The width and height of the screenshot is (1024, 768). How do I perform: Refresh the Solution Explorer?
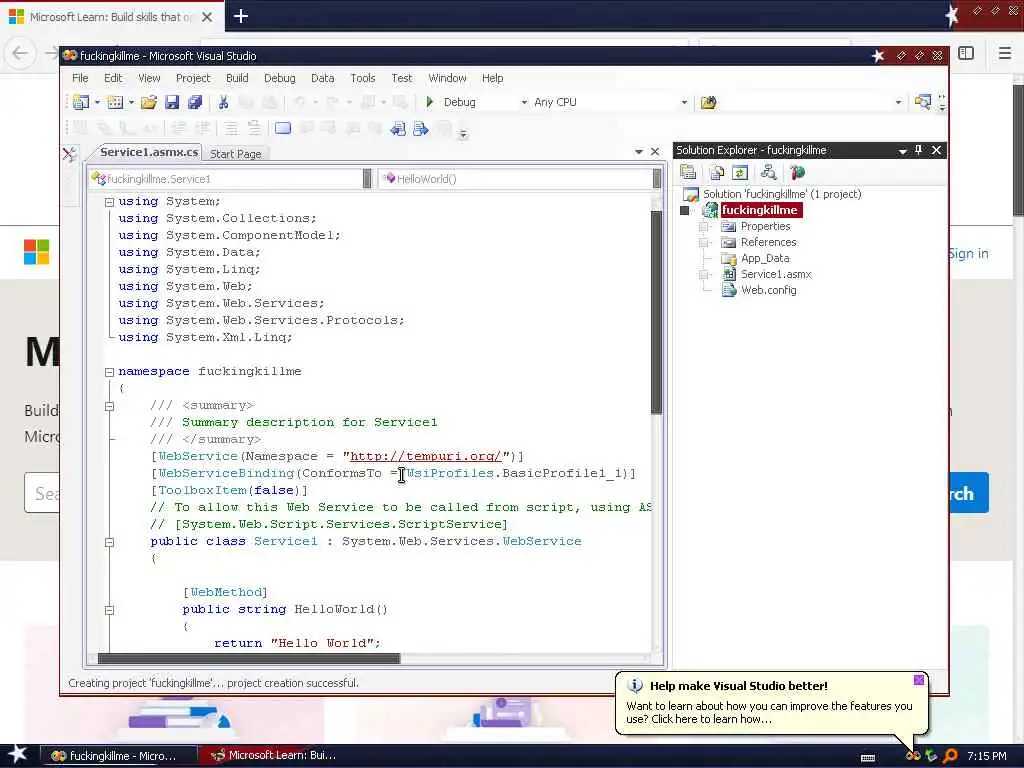tap(740, 172)
